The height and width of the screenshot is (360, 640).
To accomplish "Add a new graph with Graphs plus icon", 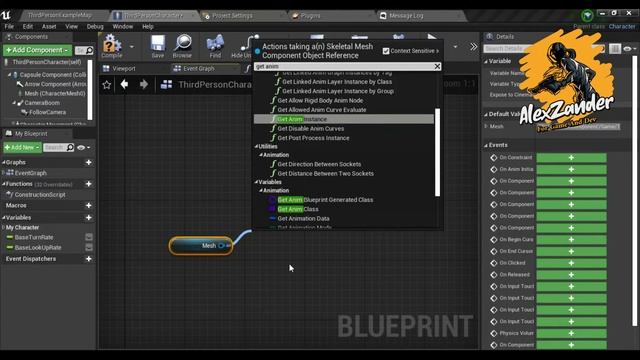I will (89, 162).
